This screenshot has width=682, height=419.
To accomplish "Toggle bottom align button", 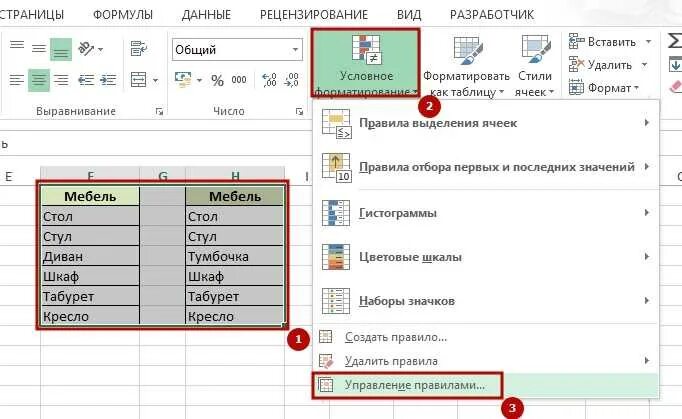I will pos(61,49).
